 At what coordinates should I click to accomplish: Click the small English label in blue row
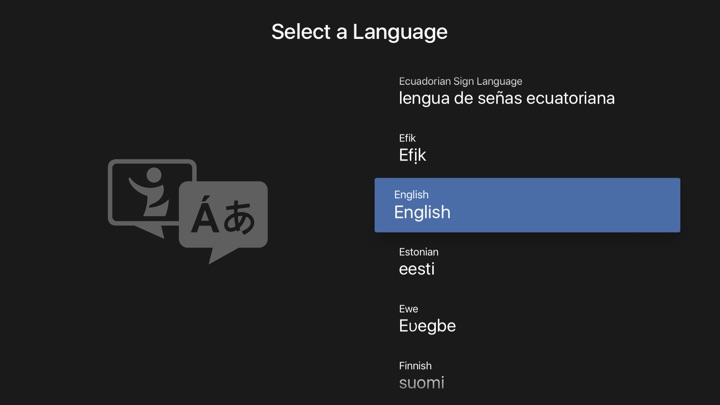pyautogui.click(x=411, y=195)
